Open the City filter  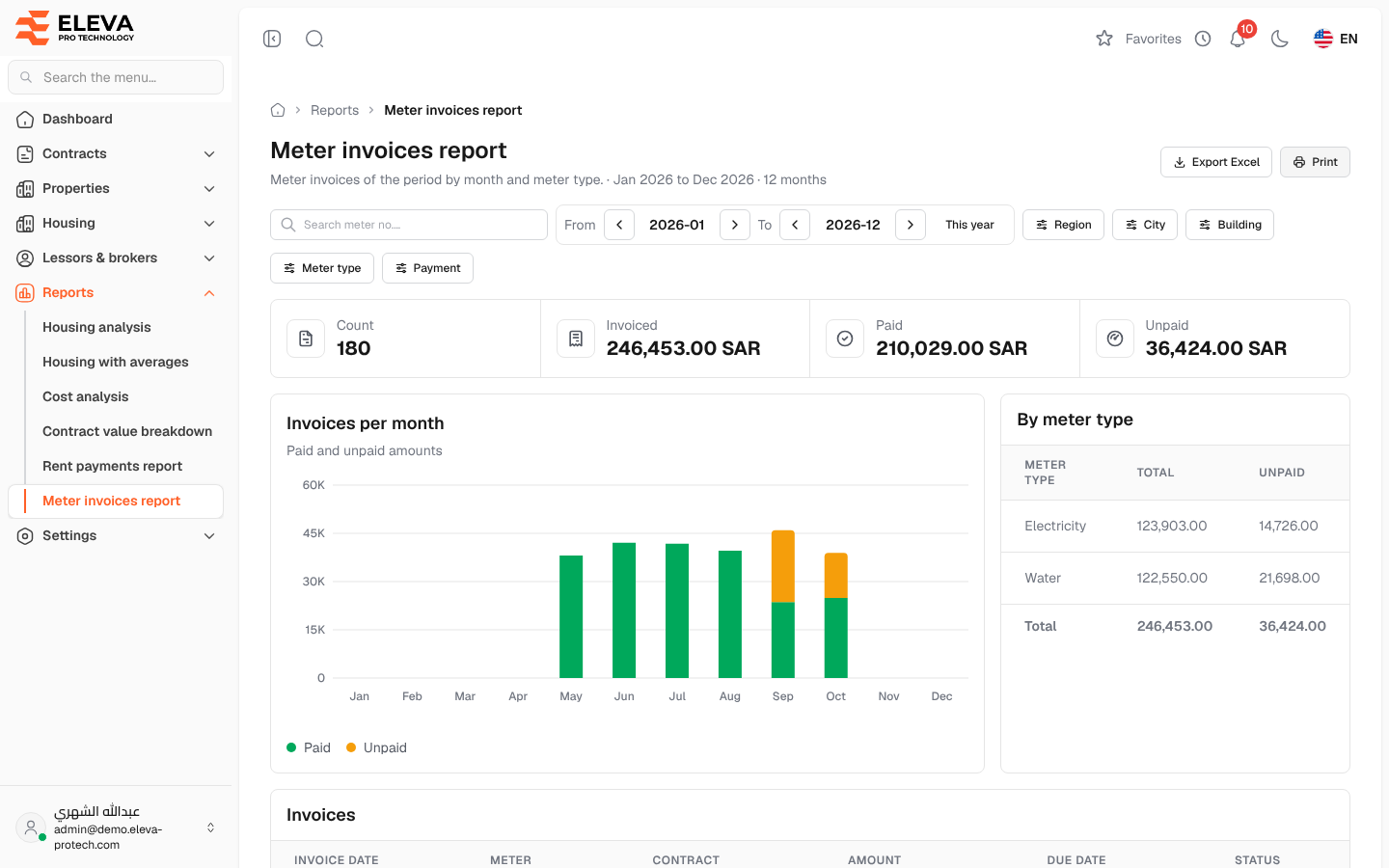(x=1145, y=225)
